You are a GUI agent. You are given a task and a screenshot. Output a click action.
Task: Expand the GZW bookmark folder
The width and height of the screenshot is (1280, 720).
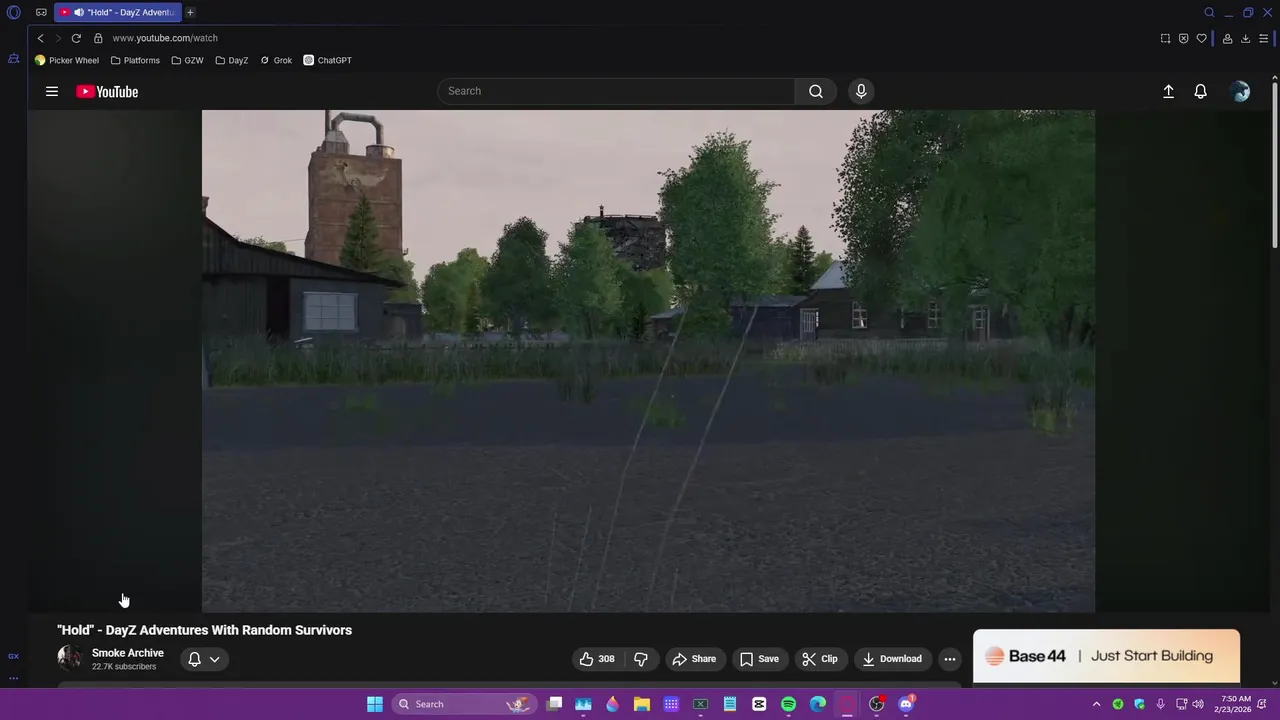pos(187,60)
